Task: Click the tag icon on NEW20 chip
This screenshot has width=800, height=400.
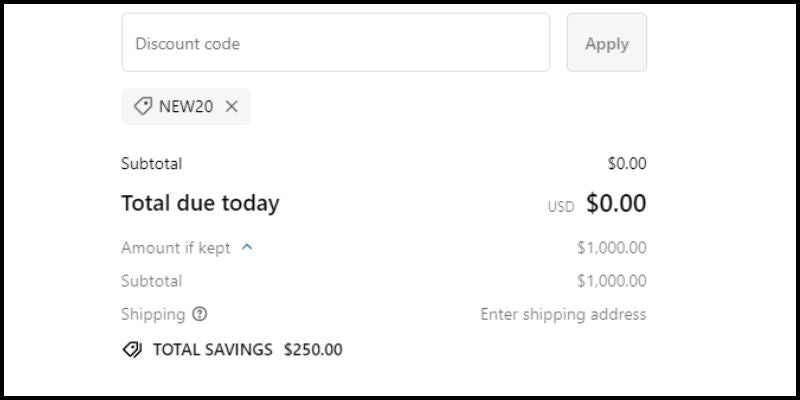Action: [143, 106]
